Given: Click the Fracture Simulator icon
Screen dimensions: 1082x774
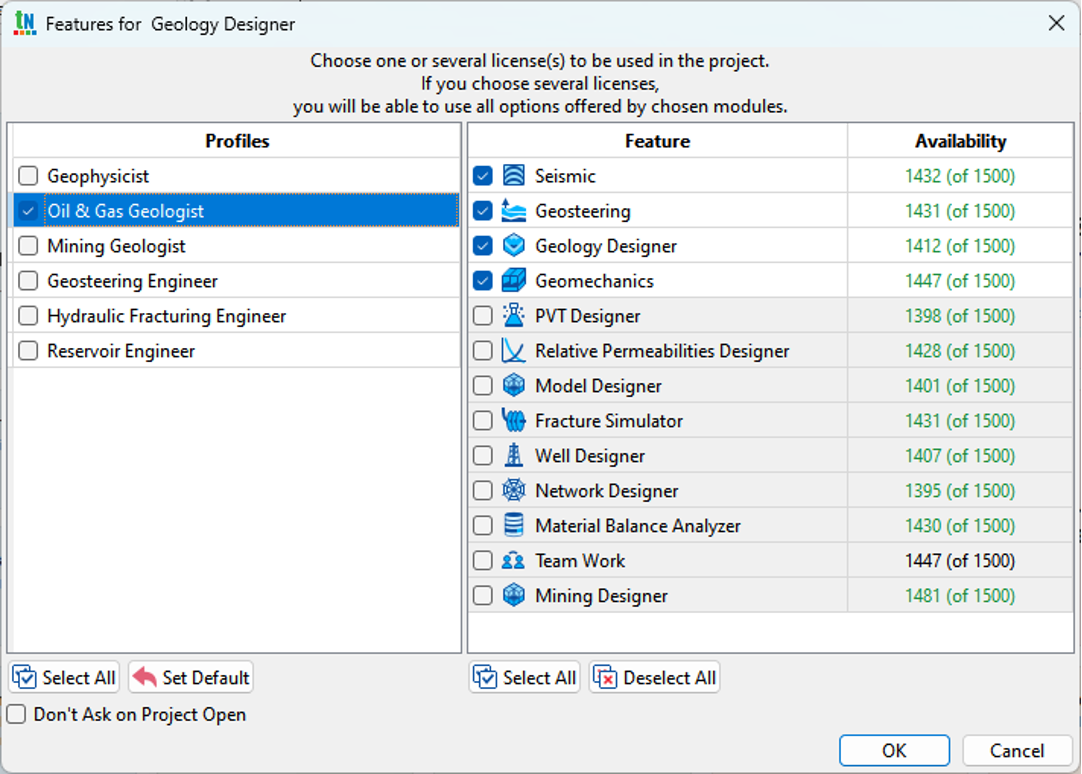Looking at the screenshot, I should point(513,420).
